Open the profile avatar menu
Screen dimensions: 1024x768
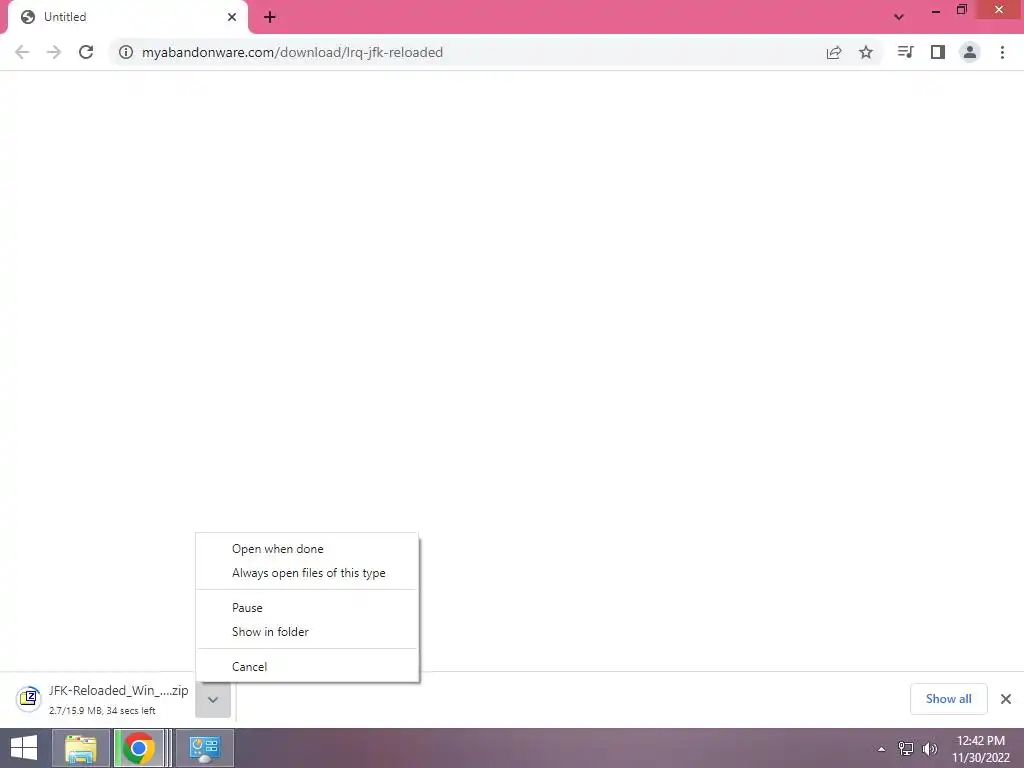[x=970, y=52]
